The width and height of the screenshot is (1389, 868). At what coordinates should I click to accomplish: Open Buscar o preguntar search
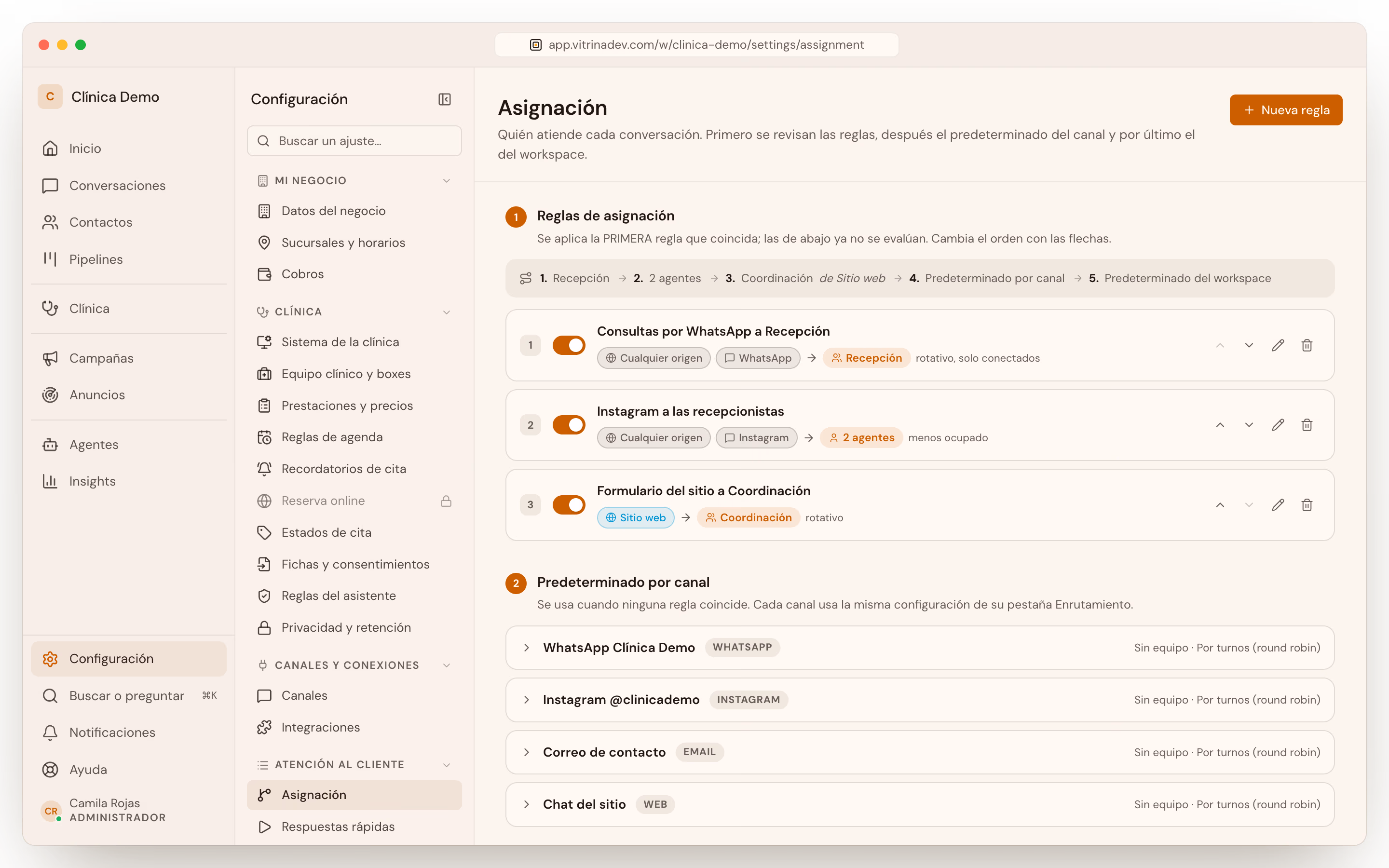pos(129,696)
